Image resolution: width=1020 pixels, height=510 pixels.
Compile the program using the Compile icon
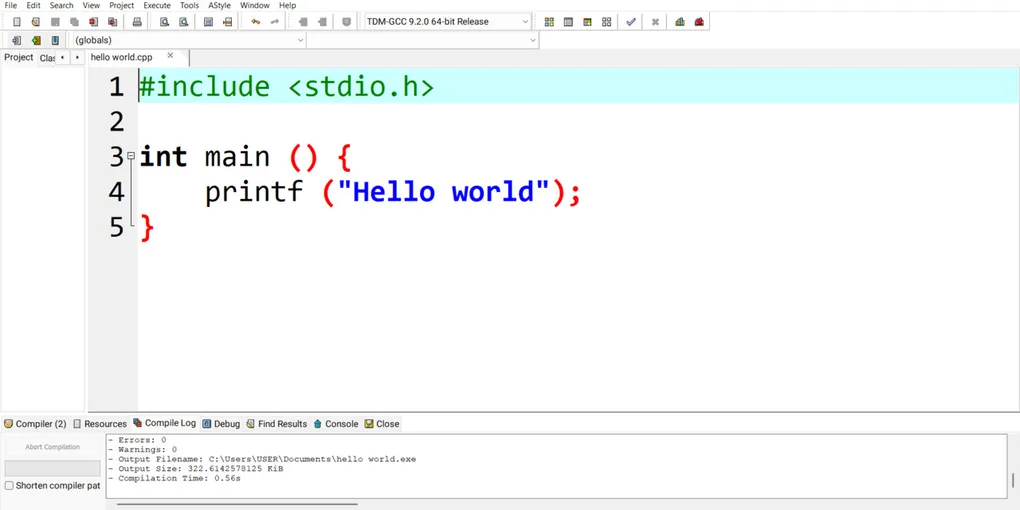(x=549, y=21)
